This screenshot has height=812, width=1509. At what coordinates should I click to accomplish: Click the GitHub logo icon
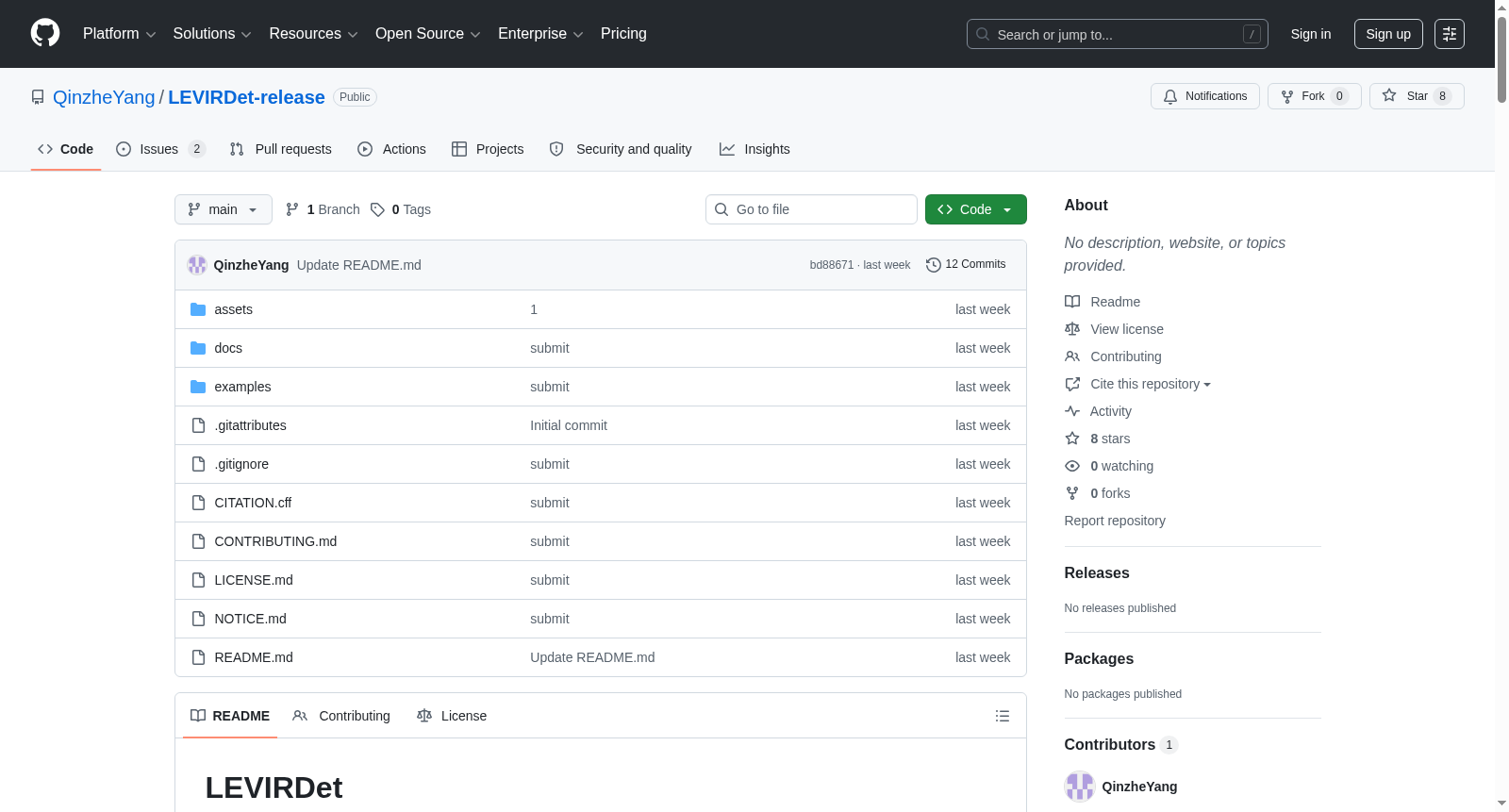coord(45,33)
